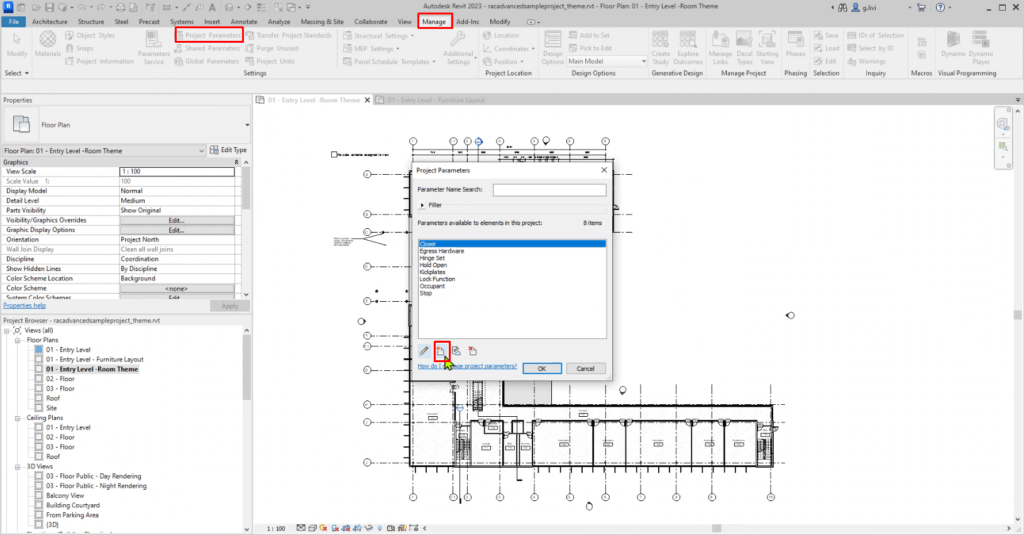Open Snaps settings
The image size is (1024, 535).
[x=80, y=48]
